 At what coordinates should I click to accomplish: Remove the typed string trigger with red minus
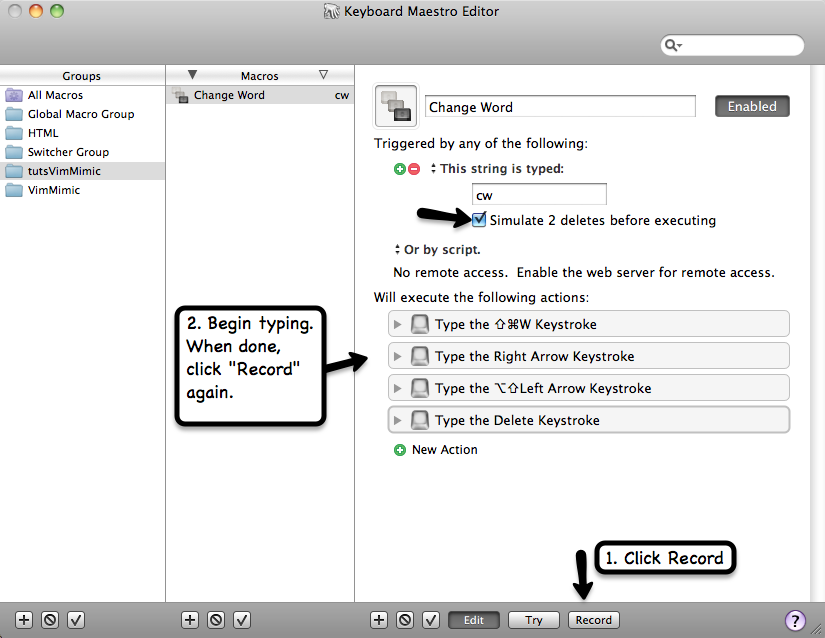[x=414, y=169]
